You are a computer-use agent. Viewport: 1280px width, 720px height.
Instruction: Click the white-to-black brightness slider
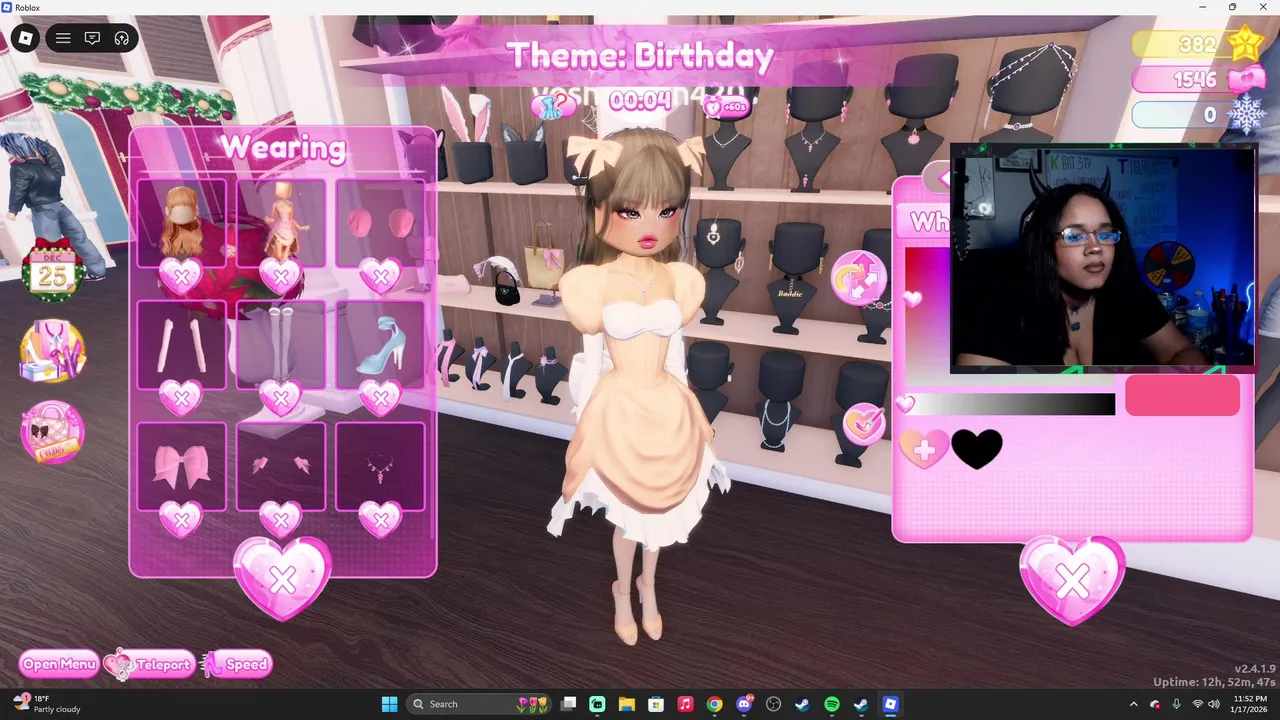tap(1010, 404)
